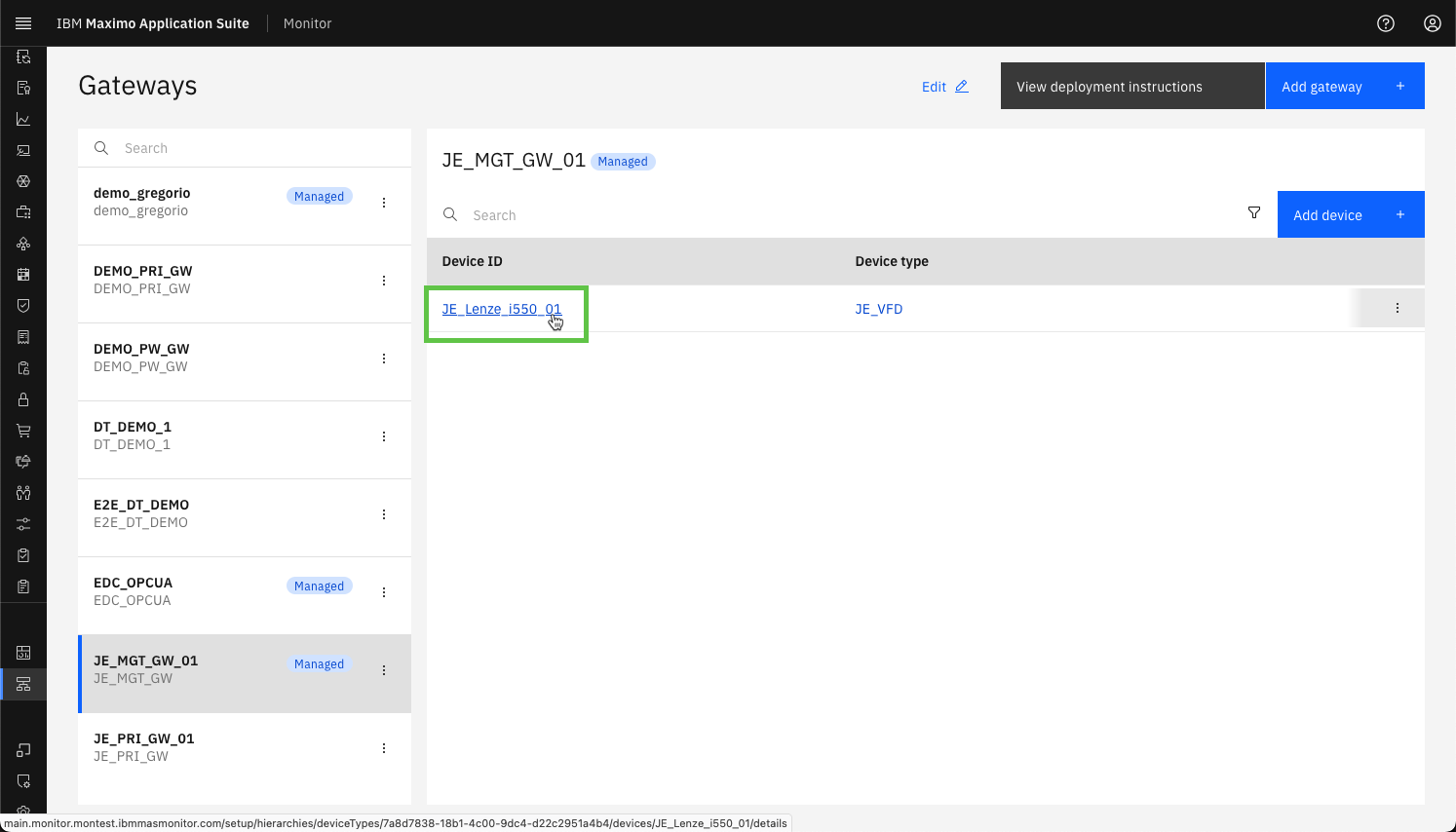Open overflow menu for DEMO_PW_GW gateway
The width and height of the screenshot is (1456, 832).
384,359
